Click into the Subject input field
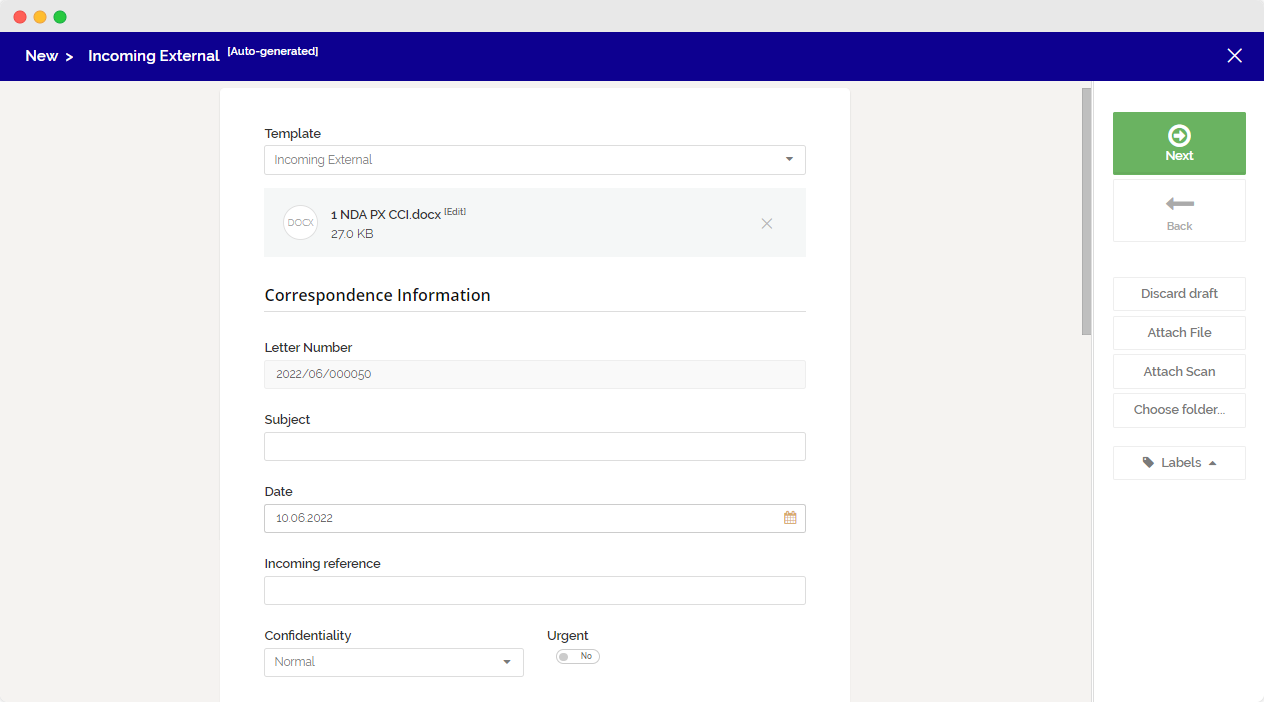This screenshot has width=1264, height=702. (x=534, y=447)
